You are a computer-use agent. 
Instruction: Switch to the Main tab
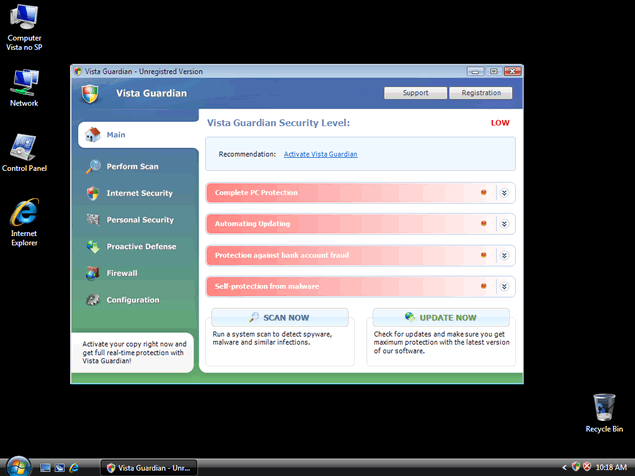tap(115, 134)
